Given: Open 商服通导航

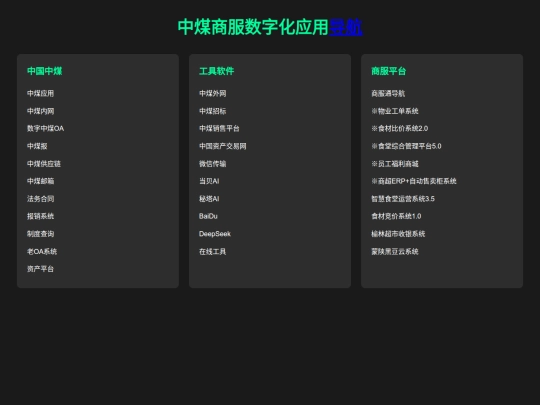Looking at the screenshot, I should tap(388, 93).
